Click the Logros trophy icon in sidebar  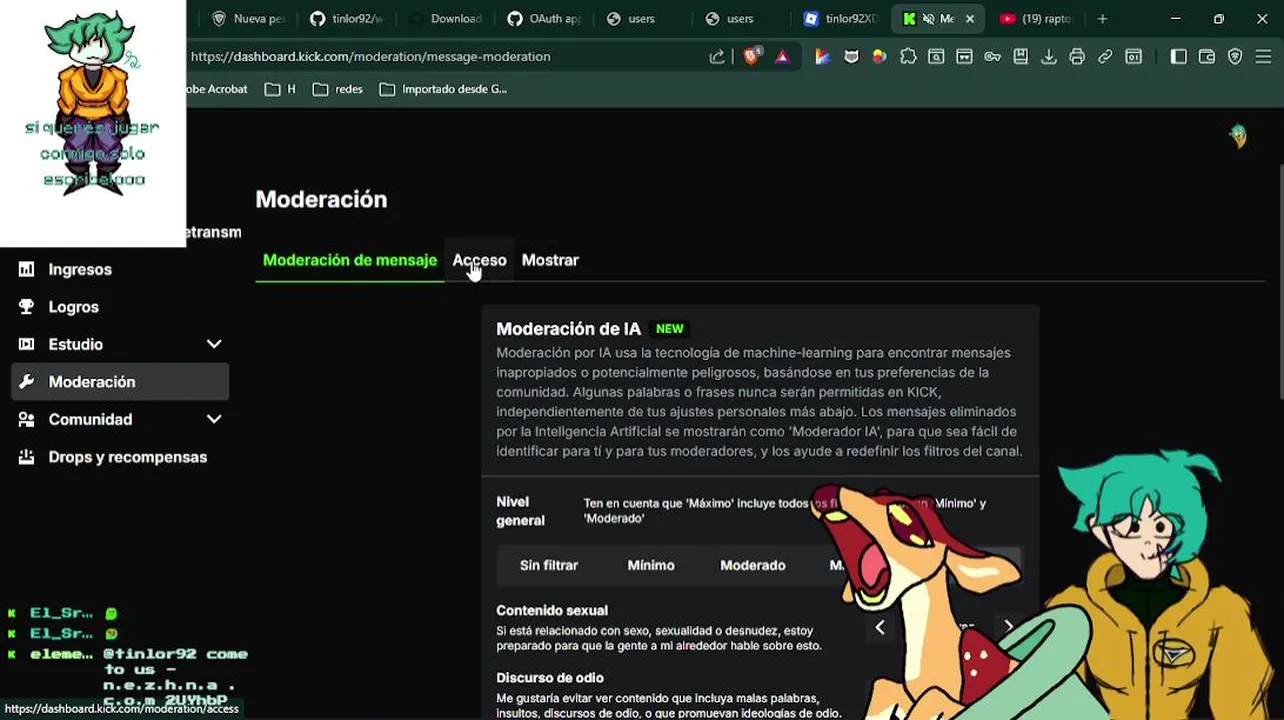coord(26,307)
